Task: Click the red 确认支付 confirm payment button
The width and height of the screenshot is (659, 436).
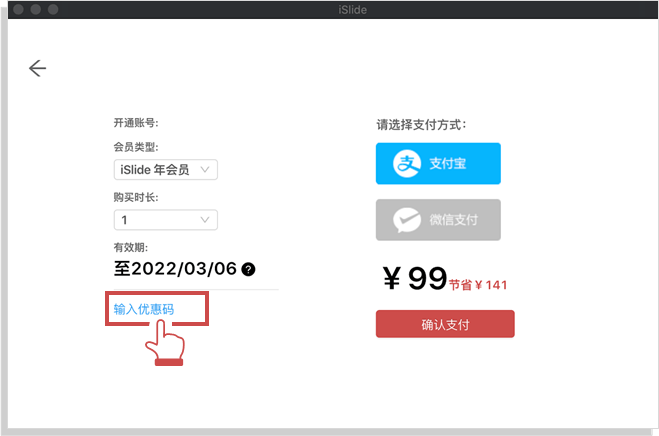Action: click(x=445, y=324)
